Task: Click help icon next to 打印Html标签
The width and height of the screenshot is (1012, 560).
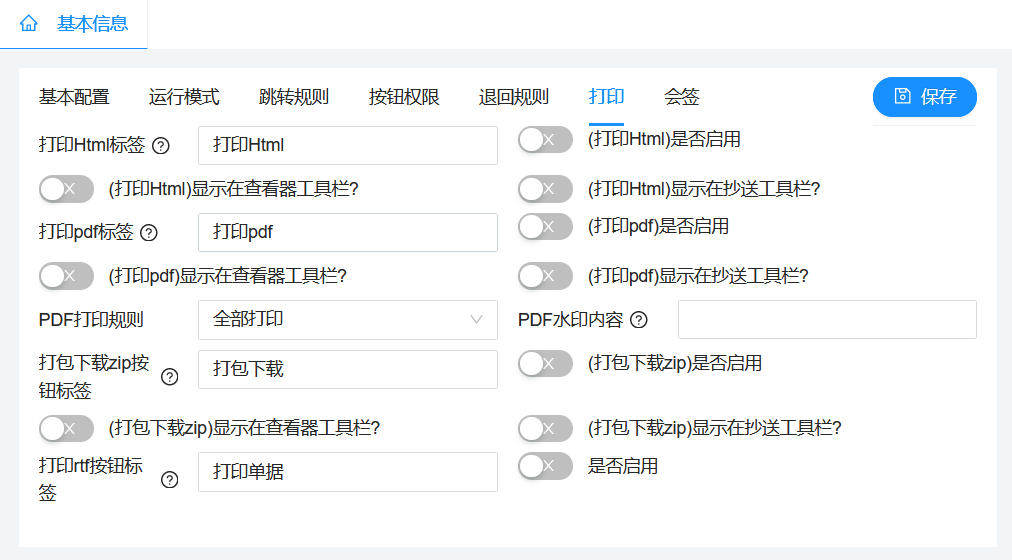Action: pyautogui.click(x=161, y=146)
